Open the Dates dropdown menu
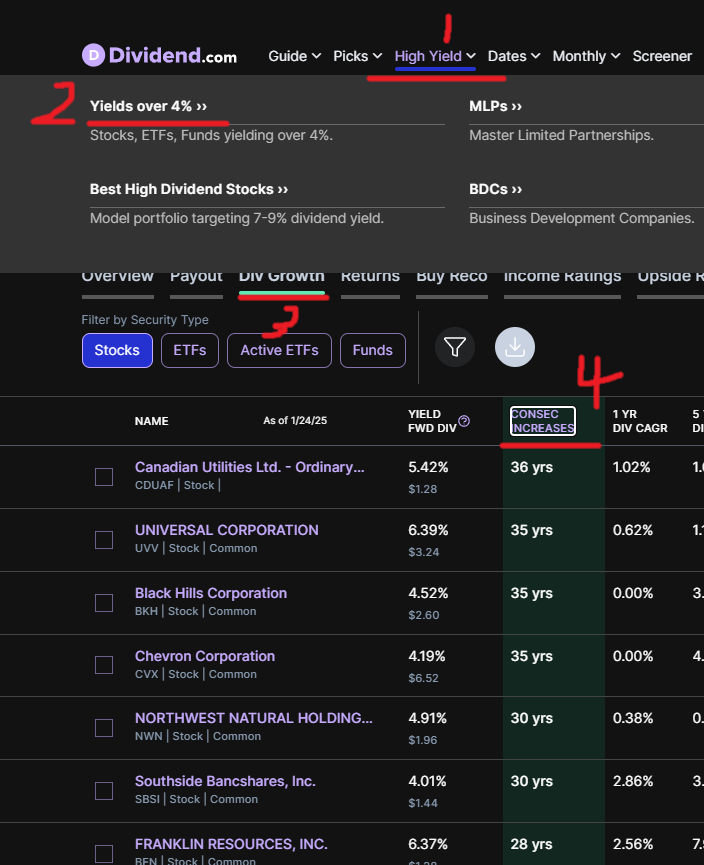The width and height of the screenshot is (704, 865). pyautogui.click(x=514, y=56)
